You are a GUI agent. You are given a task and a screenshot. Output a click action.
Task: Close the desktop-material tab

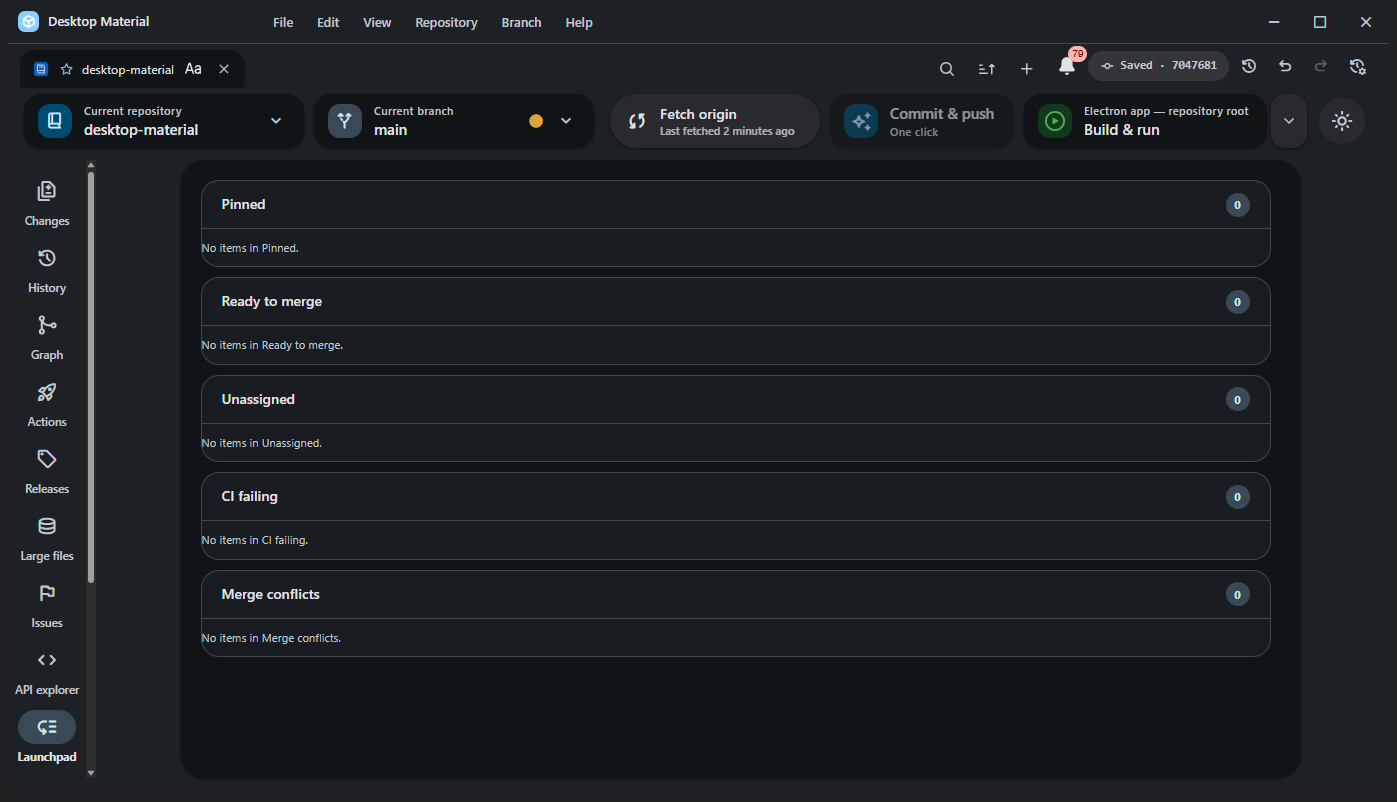[224, 69]
